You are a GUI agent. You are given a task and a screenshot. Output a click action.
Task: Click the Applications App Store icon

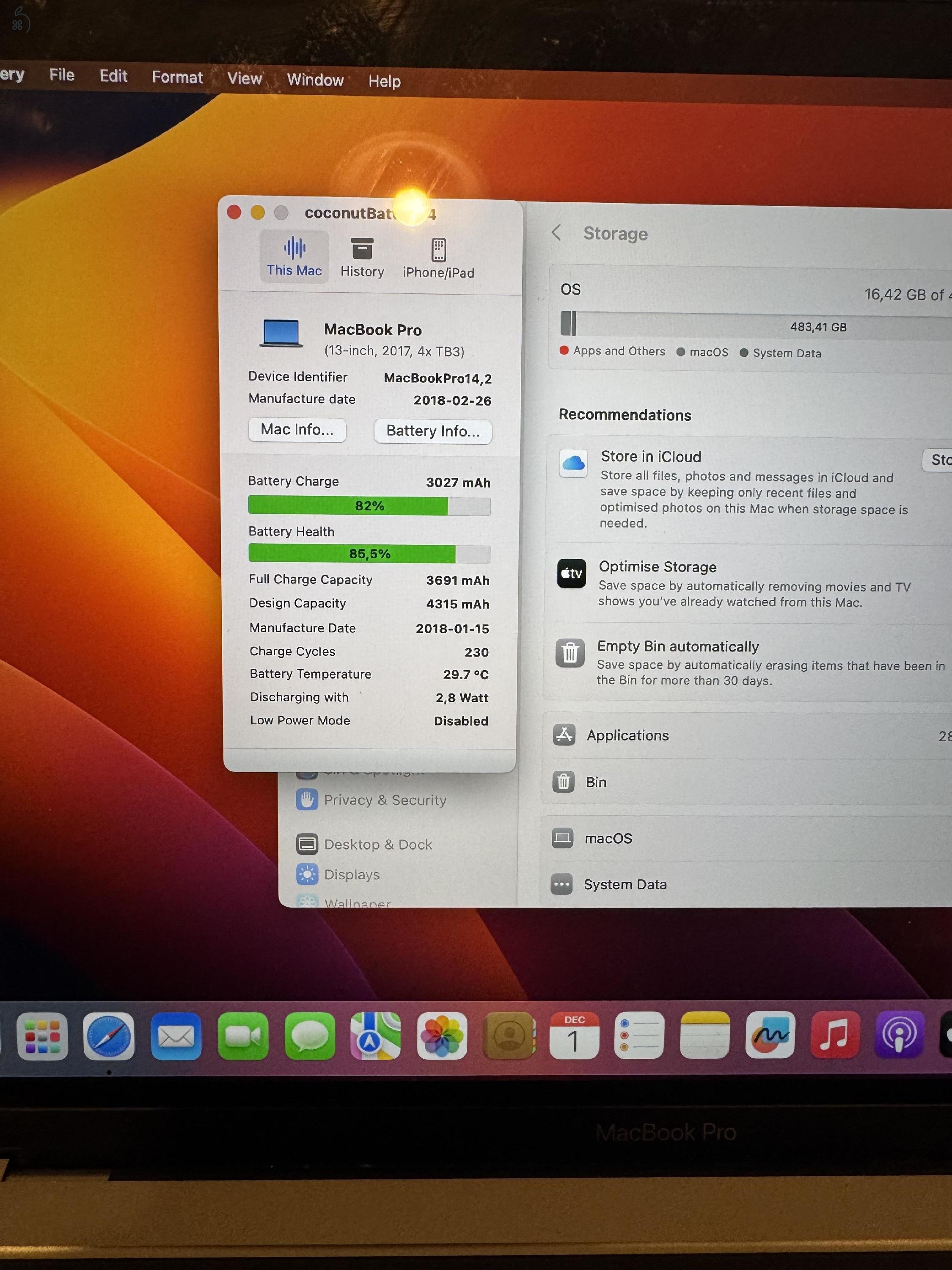pyautogui.click(x=564, y=734)
